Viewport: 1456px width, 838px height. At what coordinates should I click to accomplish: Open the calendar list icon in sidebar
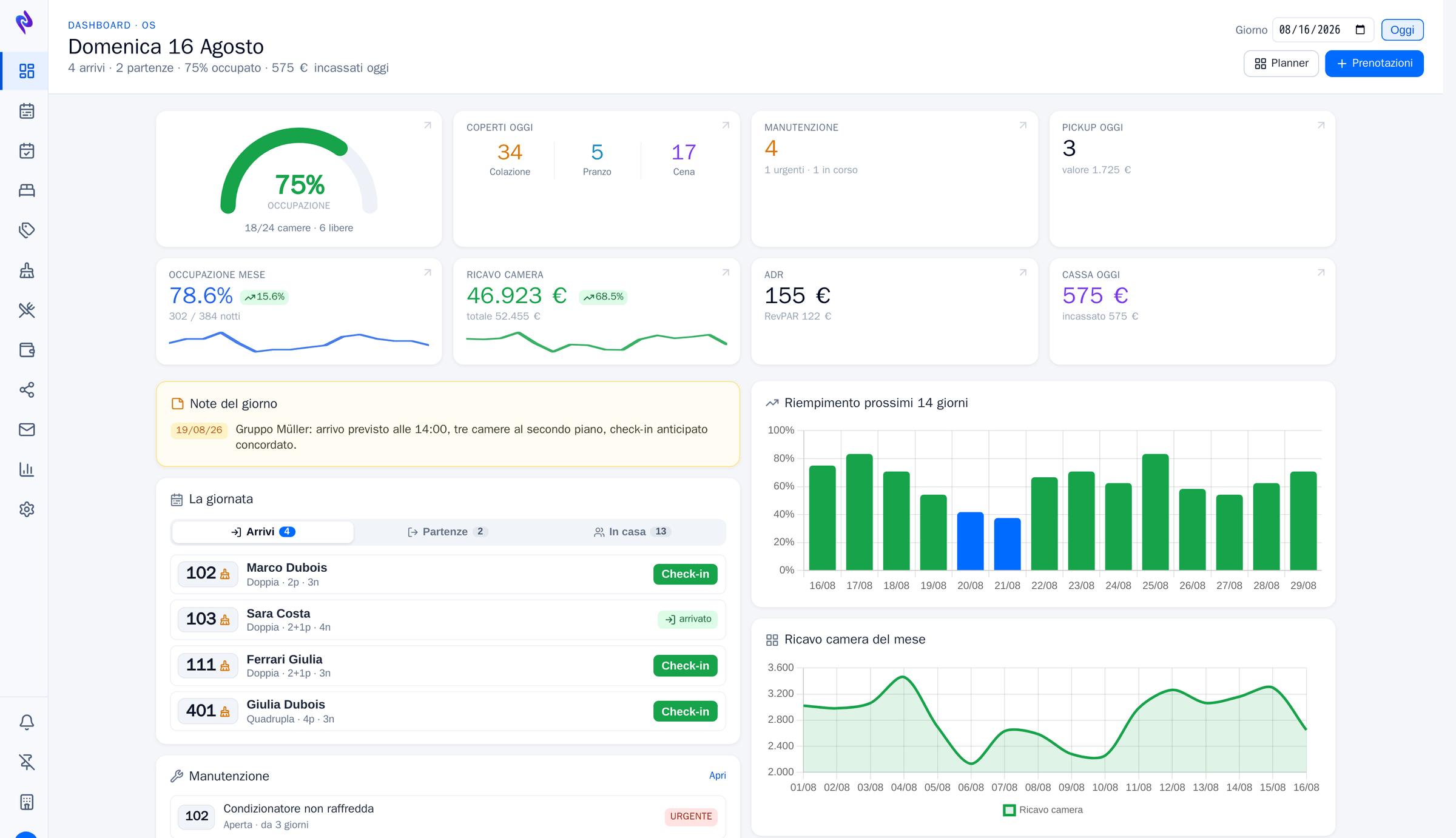pos(27,111)
